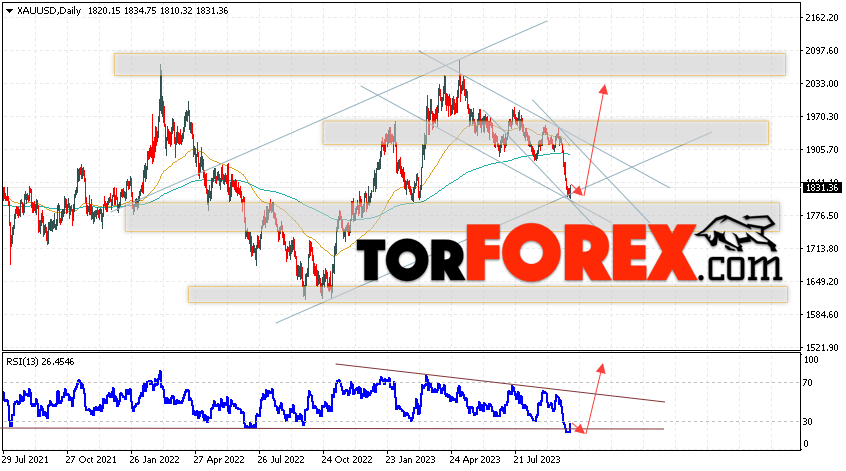Click the date label 27 Apr 2022
The image size is (846, 471).
tap(219, 460)
